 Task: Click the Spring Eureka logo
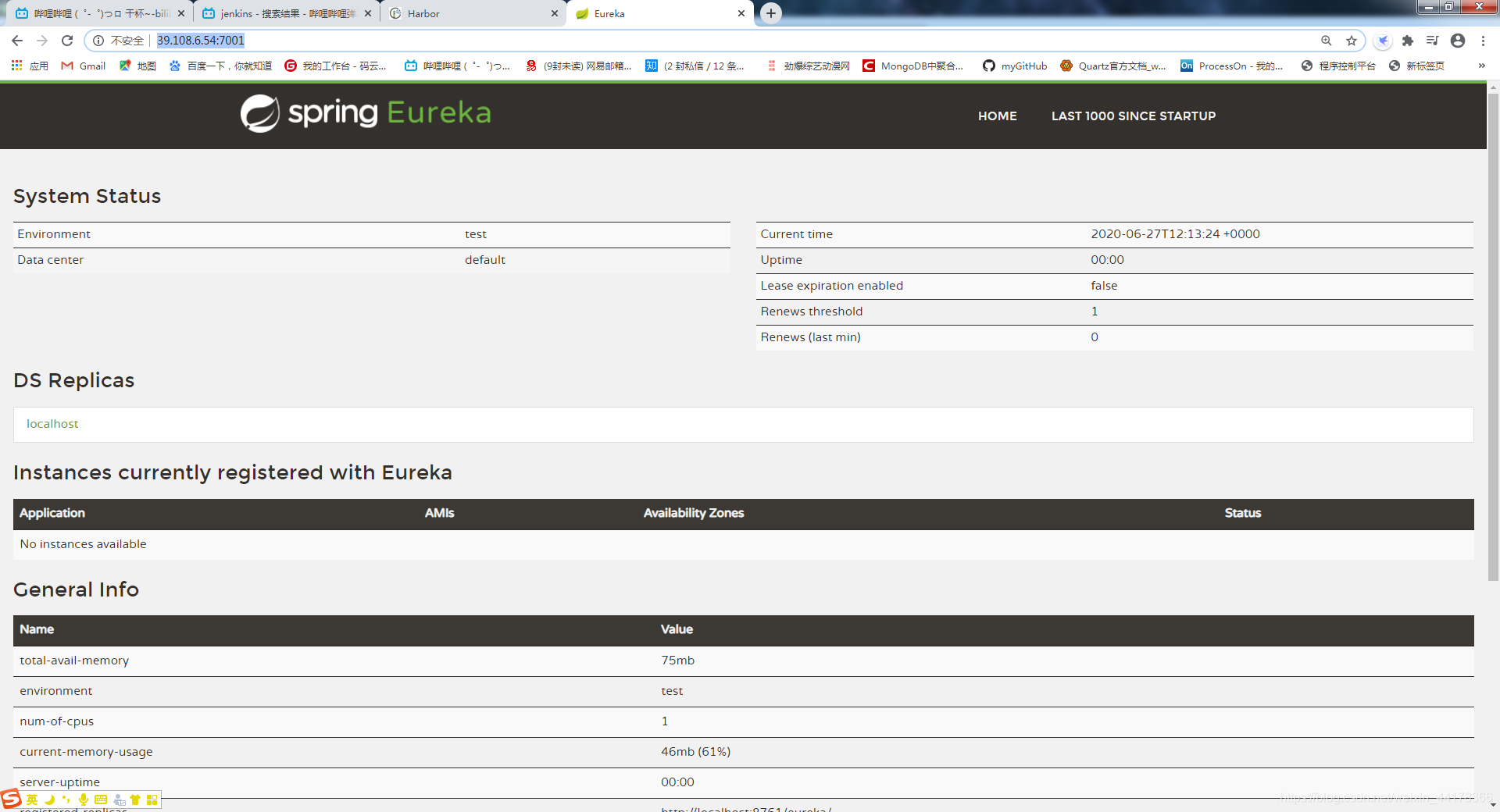point(366,113)
